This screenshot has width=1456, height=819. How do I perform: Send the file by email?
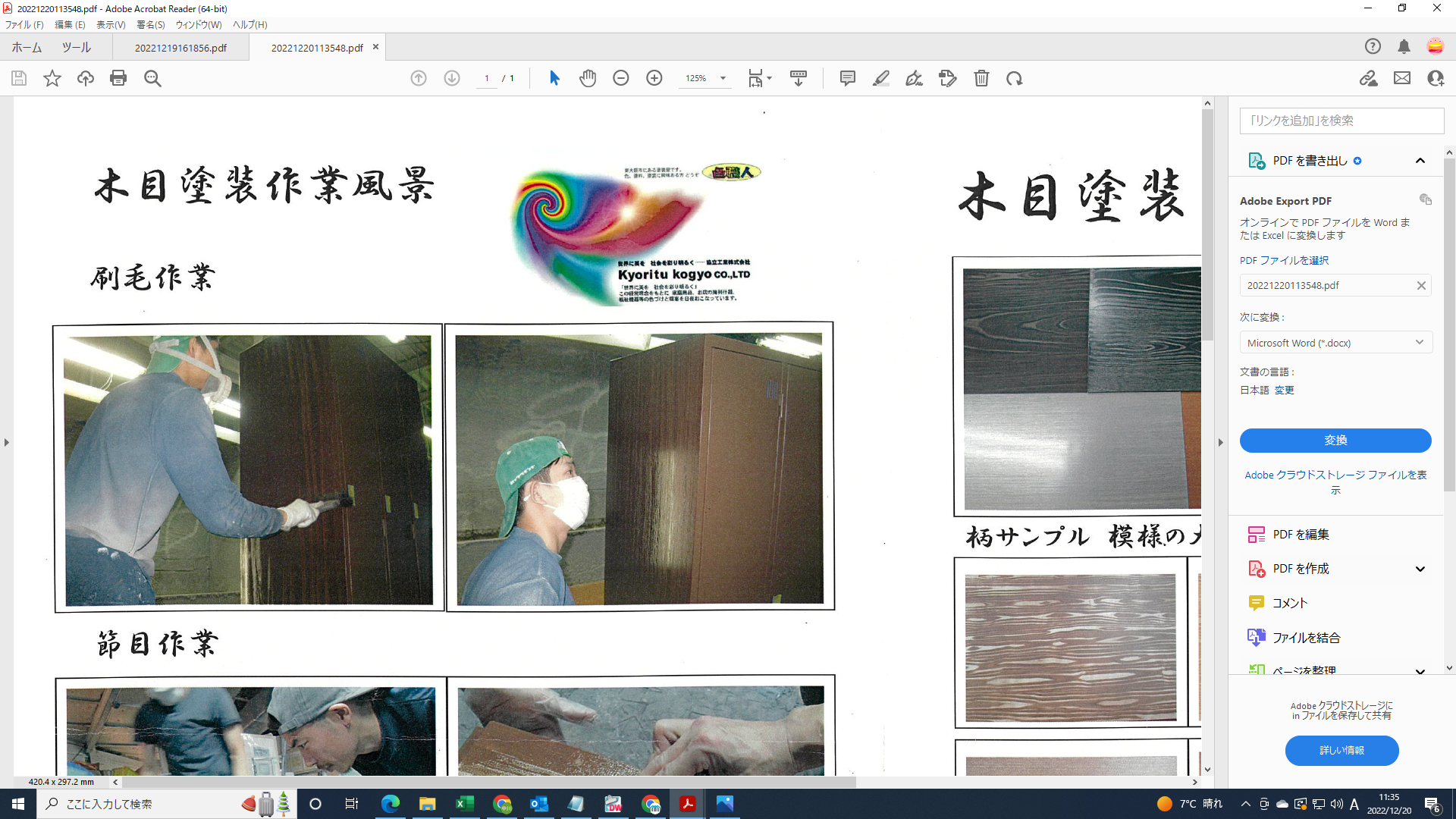[x=1402, y=78]
